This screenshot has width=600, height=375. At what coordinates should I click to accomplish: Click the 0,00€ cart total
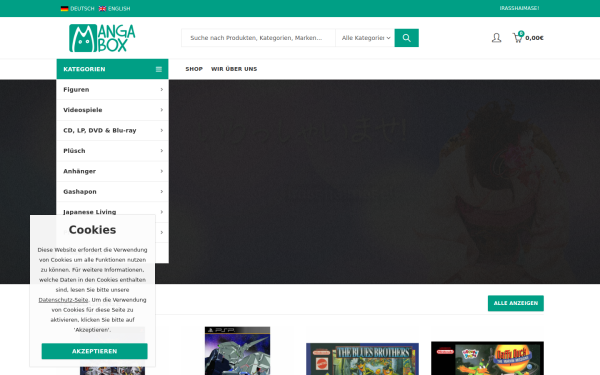[534, 38]
